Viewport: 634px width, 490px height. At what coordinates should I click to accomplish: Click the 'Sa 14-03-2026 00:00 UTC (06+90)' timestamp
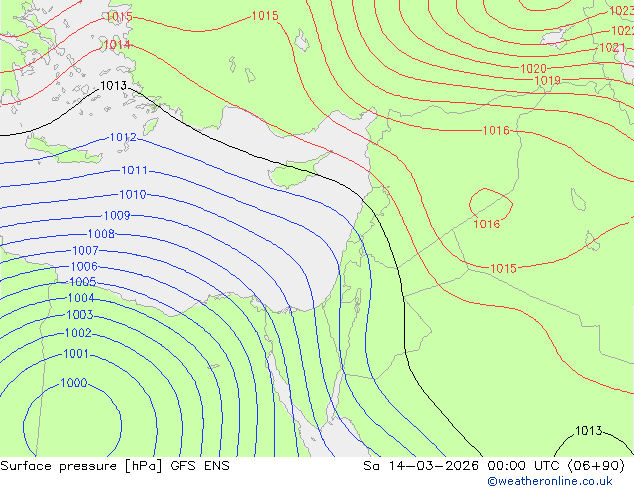tap(494, 466)
